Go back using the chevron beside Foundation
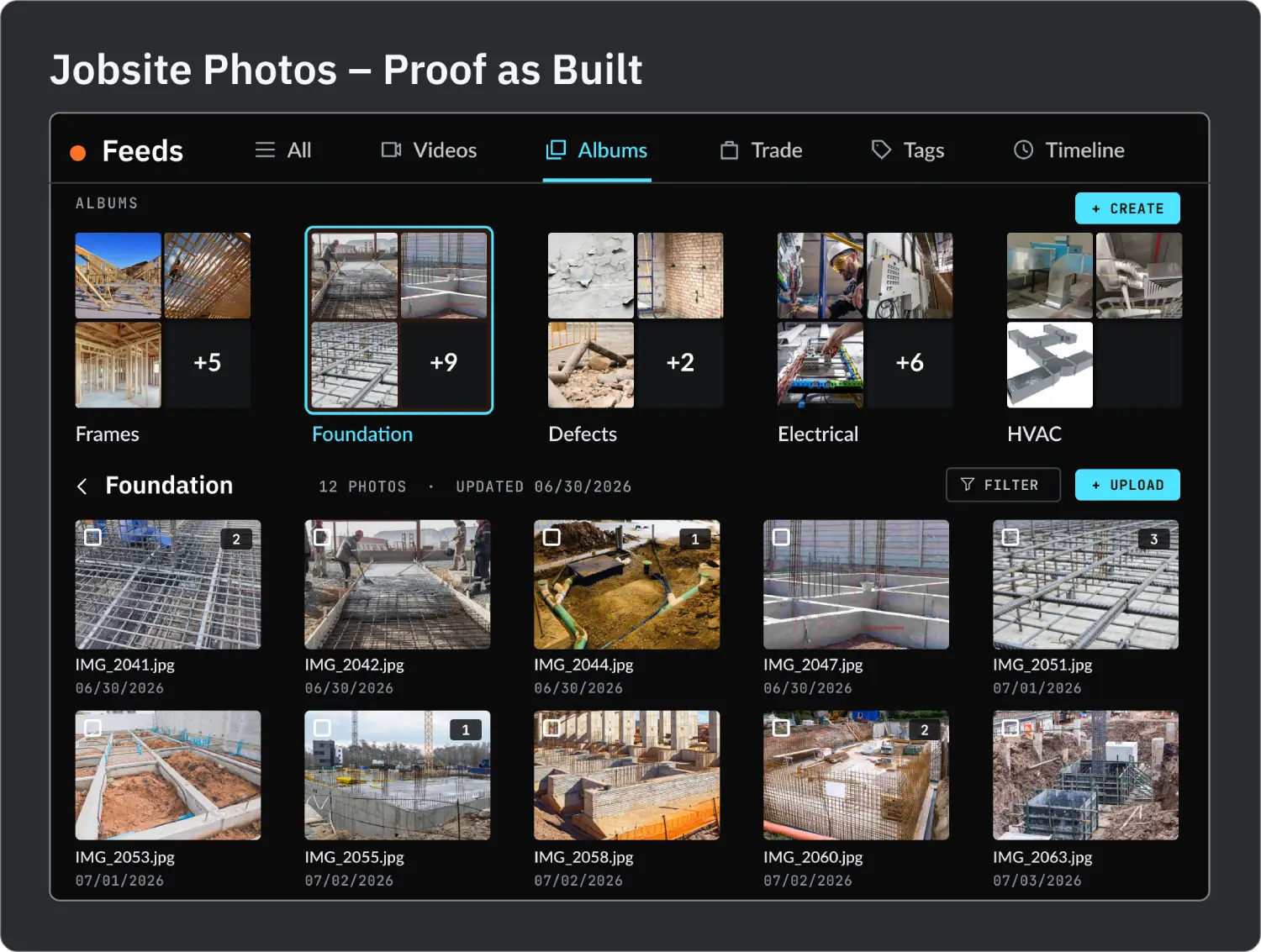This screenshot has width=1261, height=952. pyautogui.click(x=82, y=487)
